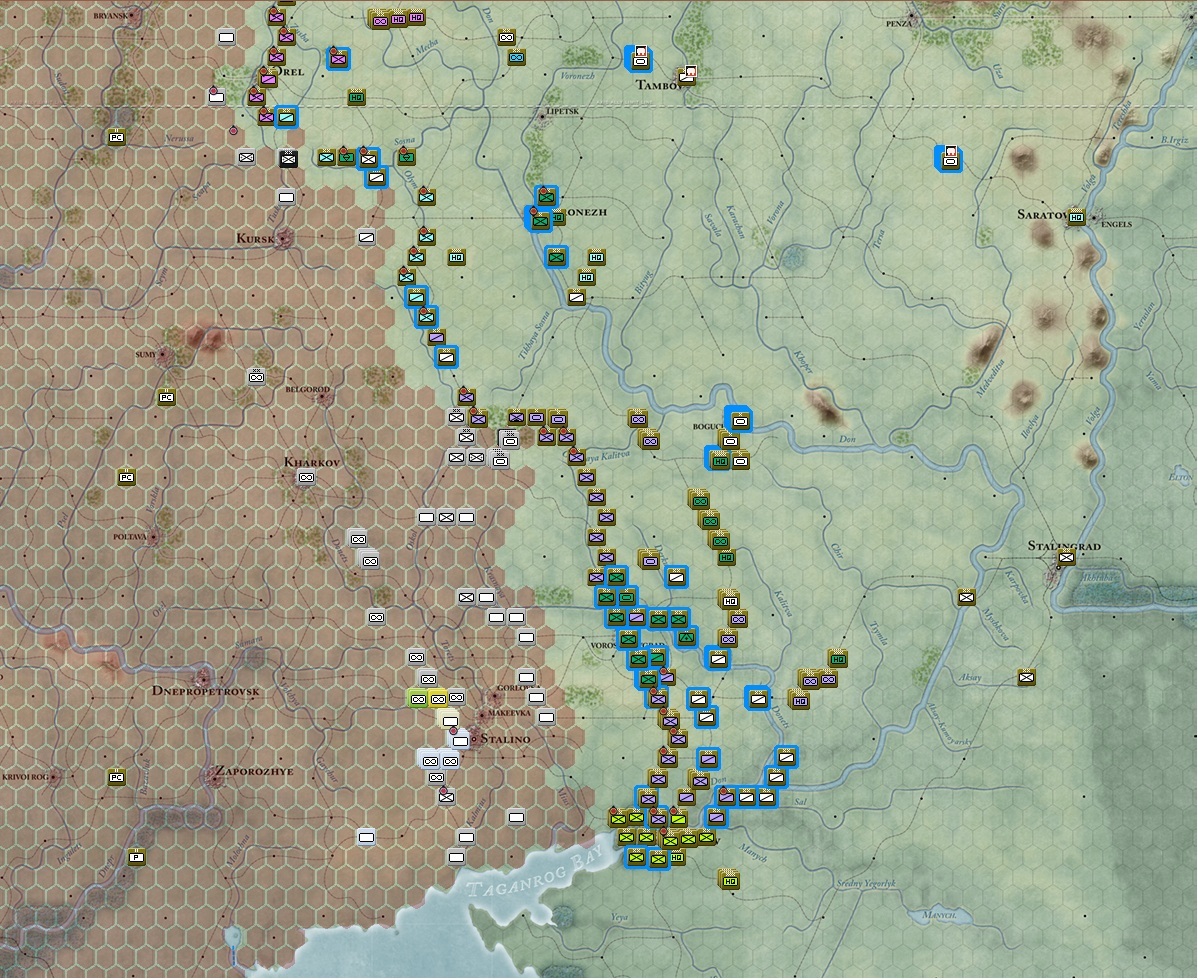Click the Stalino city label
This screenshot has width=1198, height=980.
click(504, 739)
